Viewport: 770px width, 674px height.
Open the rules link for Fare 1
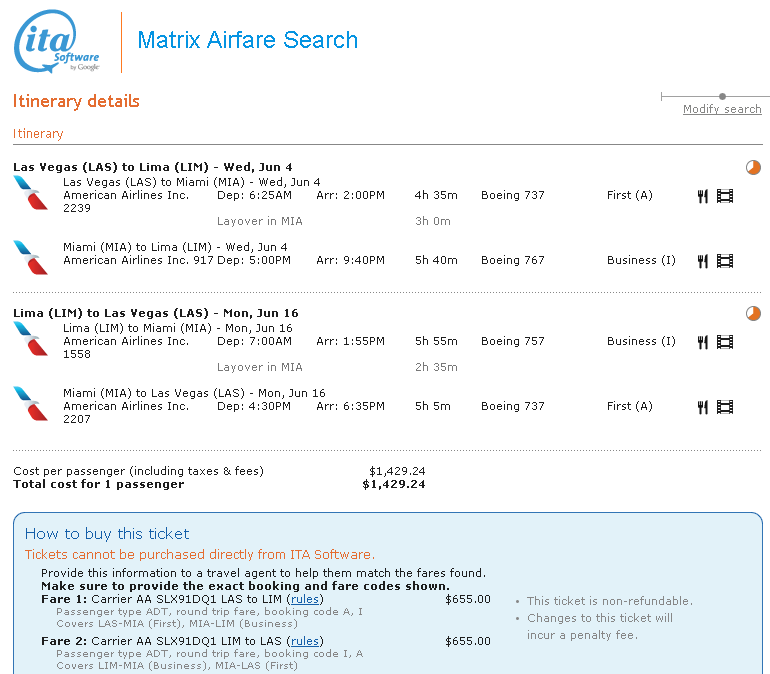pyautogui.click(x=305, y=599)
